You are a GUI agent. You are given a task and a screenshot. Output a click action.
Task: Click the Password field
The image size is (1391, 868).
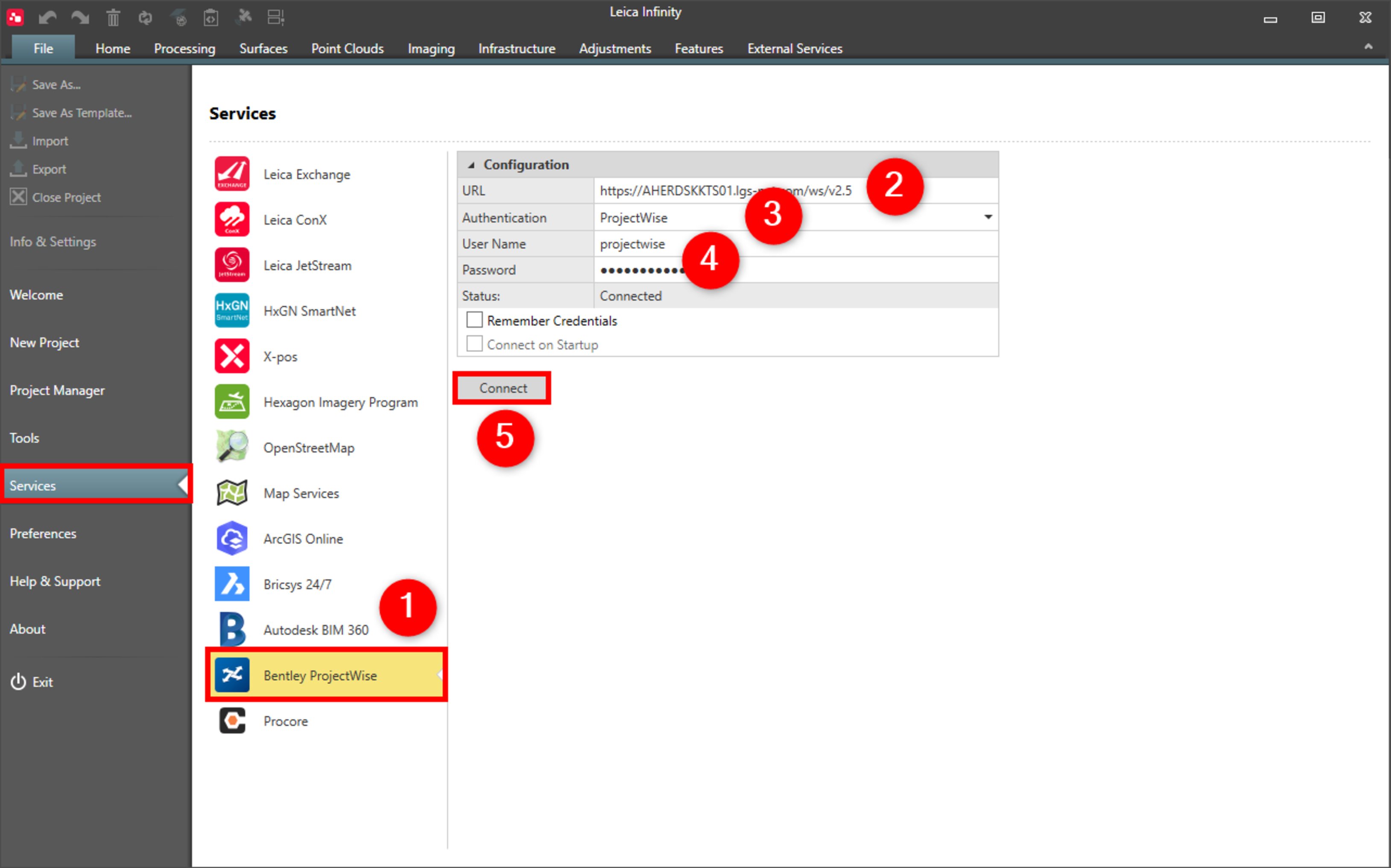click(x=796, y=269)
